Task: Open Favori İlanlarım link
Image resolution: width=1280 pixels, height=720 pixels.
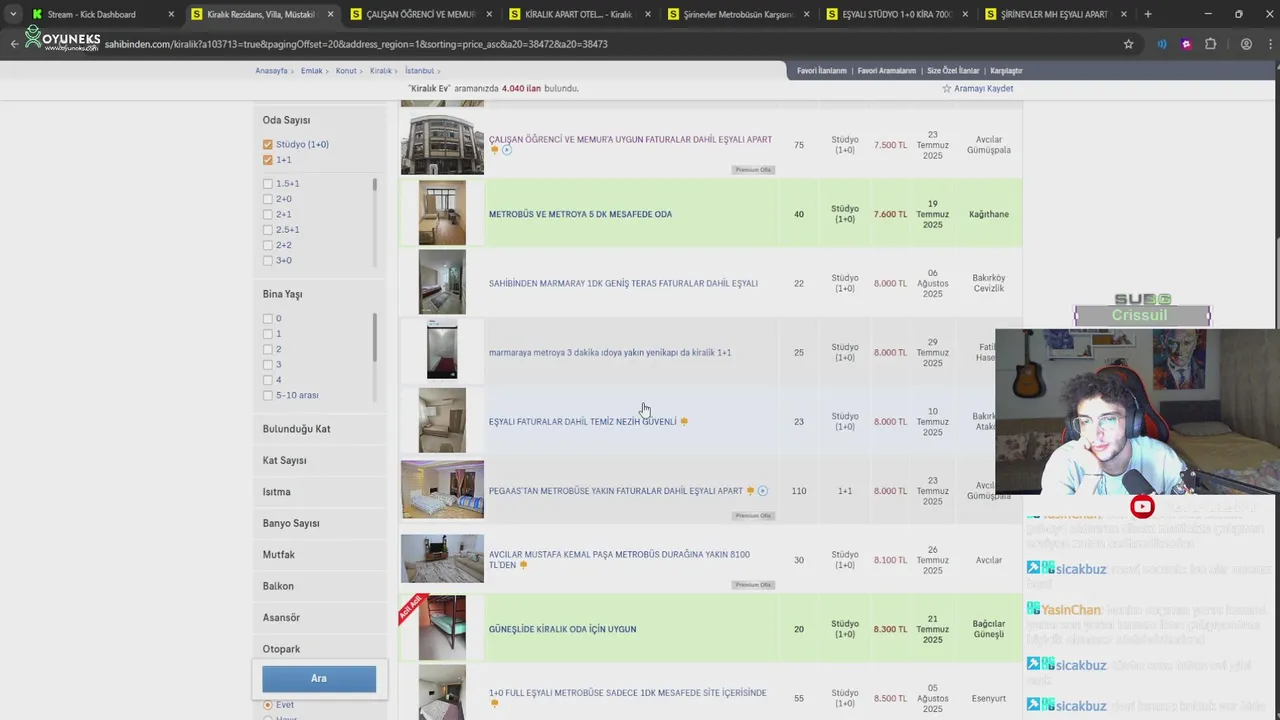Action: coord(822,71)
